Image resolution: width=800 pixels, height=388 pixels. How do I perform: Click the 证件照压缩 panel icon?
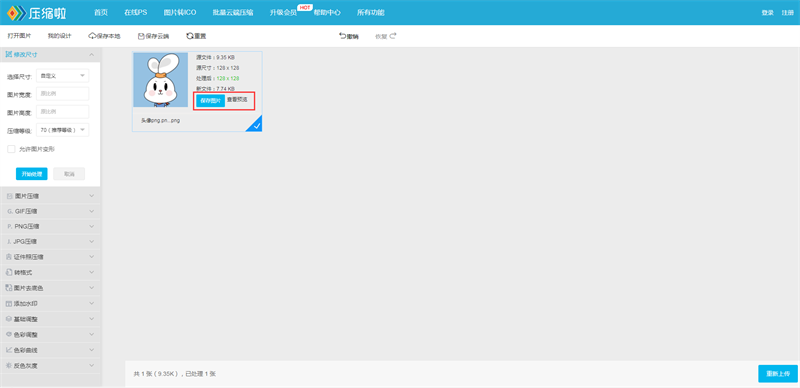pos(9,257)
